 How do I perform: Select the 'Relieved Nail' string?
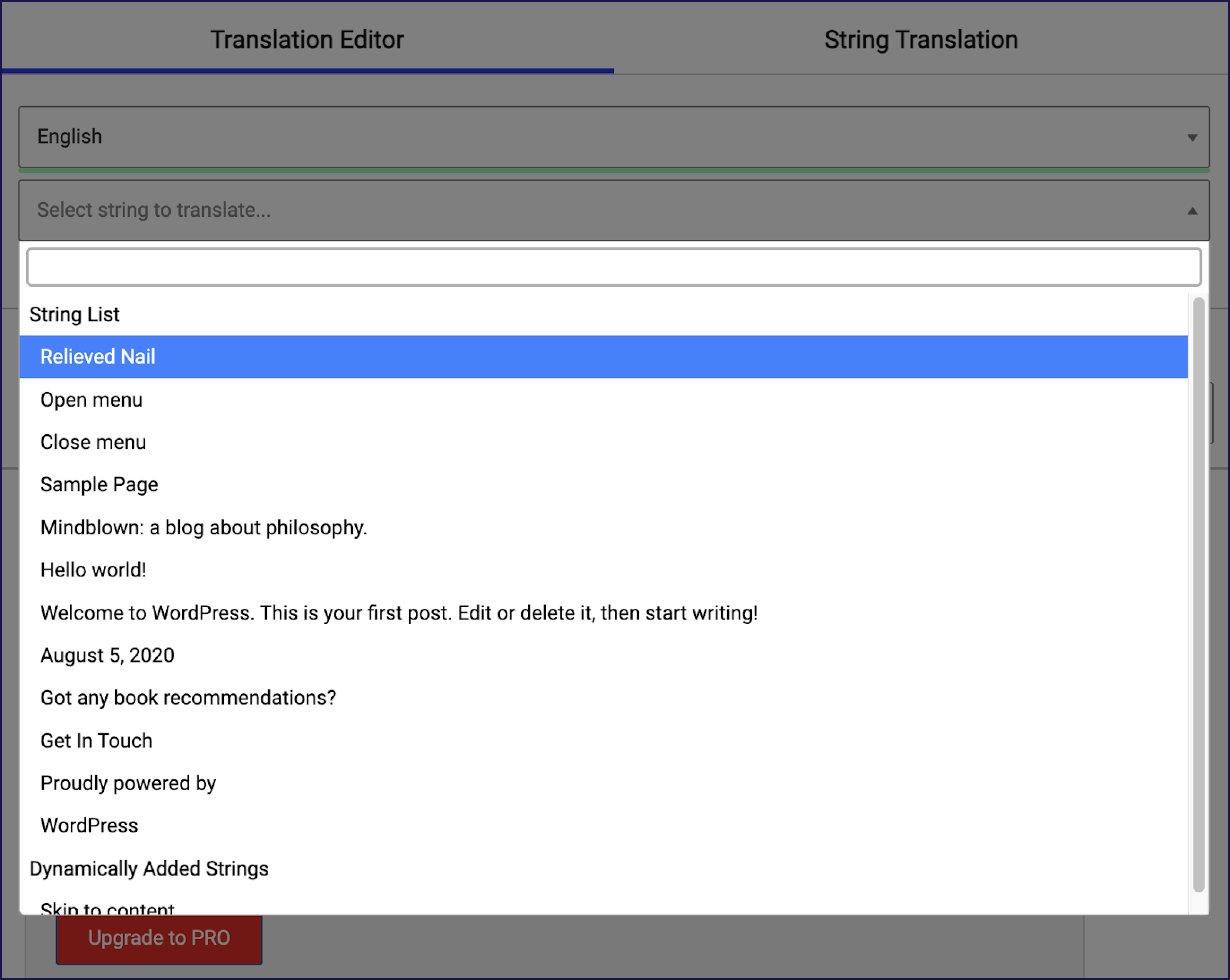pos(603,357)
